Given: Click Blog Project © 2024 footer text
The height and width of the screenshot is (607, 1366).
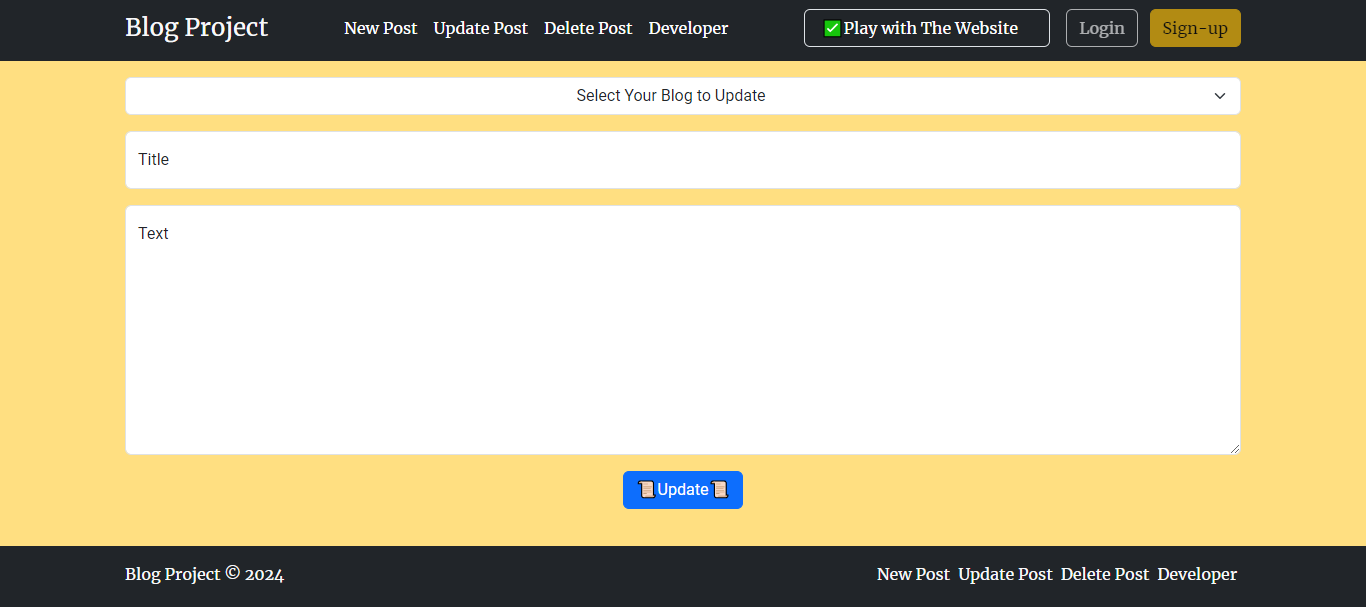Looking at the screenshot, I should [x=204, y=574].
